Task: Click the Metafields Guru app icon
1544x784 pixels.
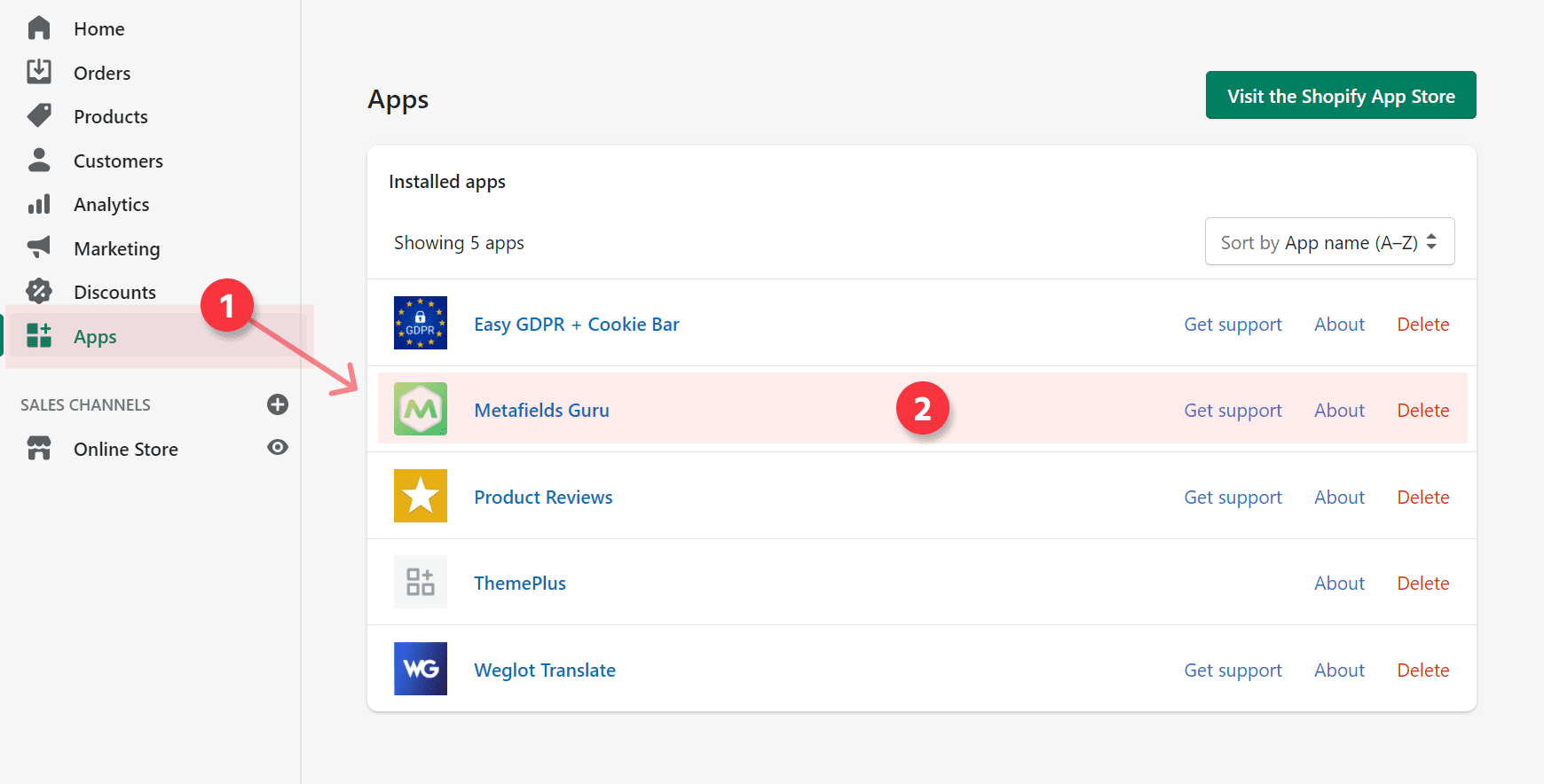Action: tap(421, 409)
